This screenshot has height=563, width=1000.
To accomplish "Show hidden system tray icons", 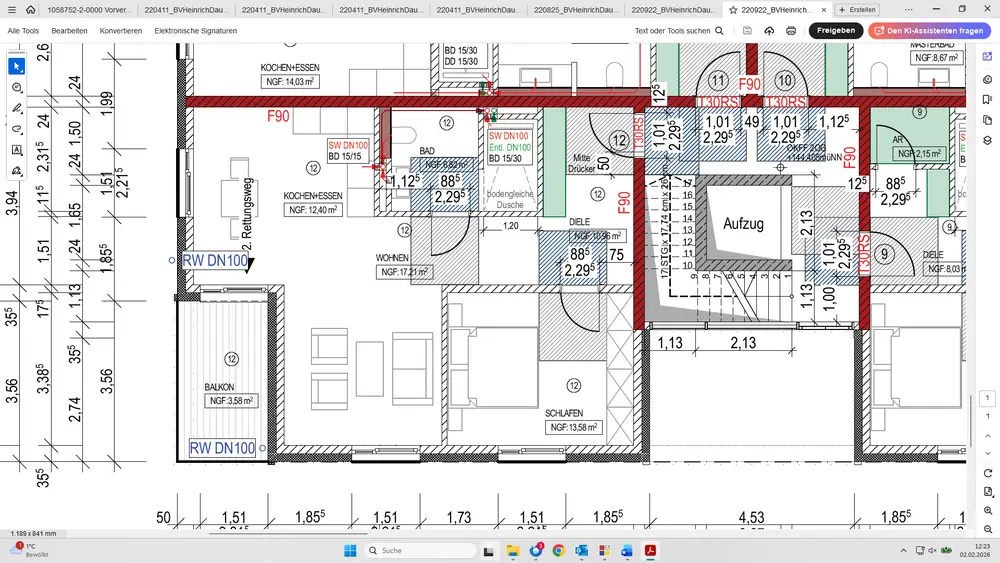I will (903, 551).
